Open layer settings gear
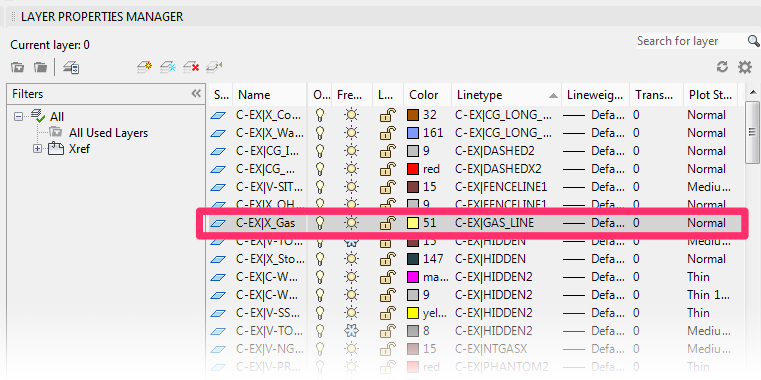Screen dimensions: 761x380 coord(745,67)
